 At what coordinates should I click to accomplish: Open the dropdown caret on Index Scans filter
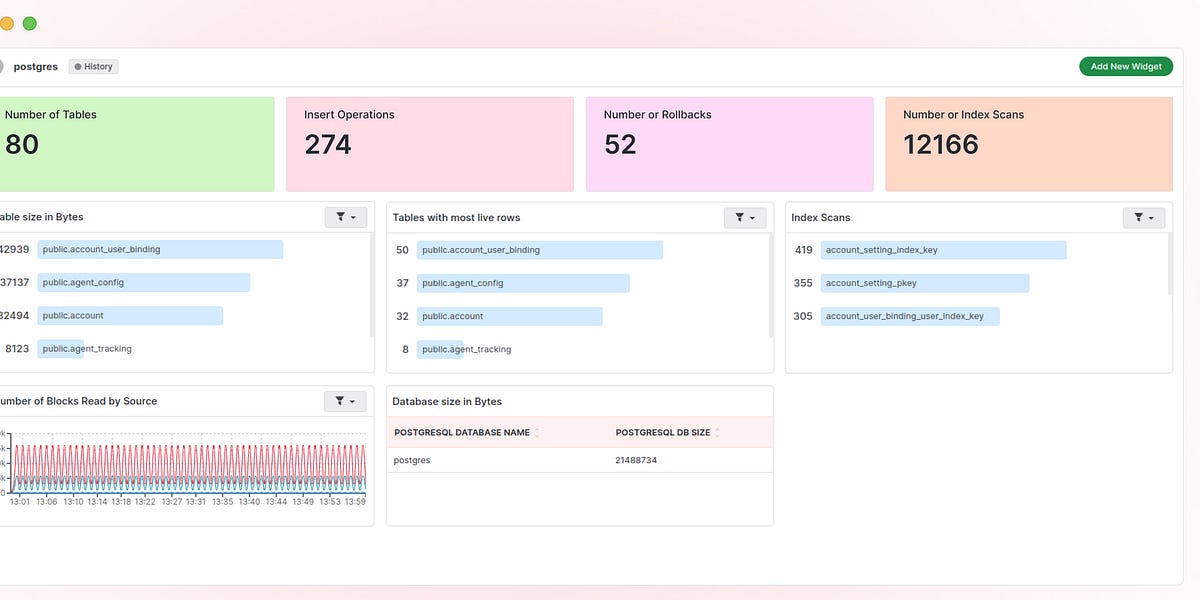pyautogui.click(x=1151, y=217)
